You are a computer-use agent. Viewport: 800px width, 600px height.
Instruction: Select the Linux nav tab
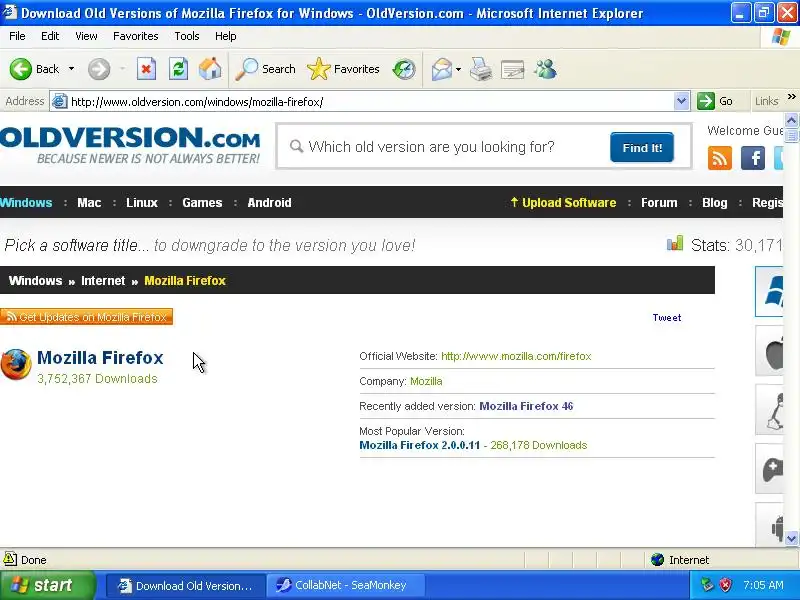142,203
